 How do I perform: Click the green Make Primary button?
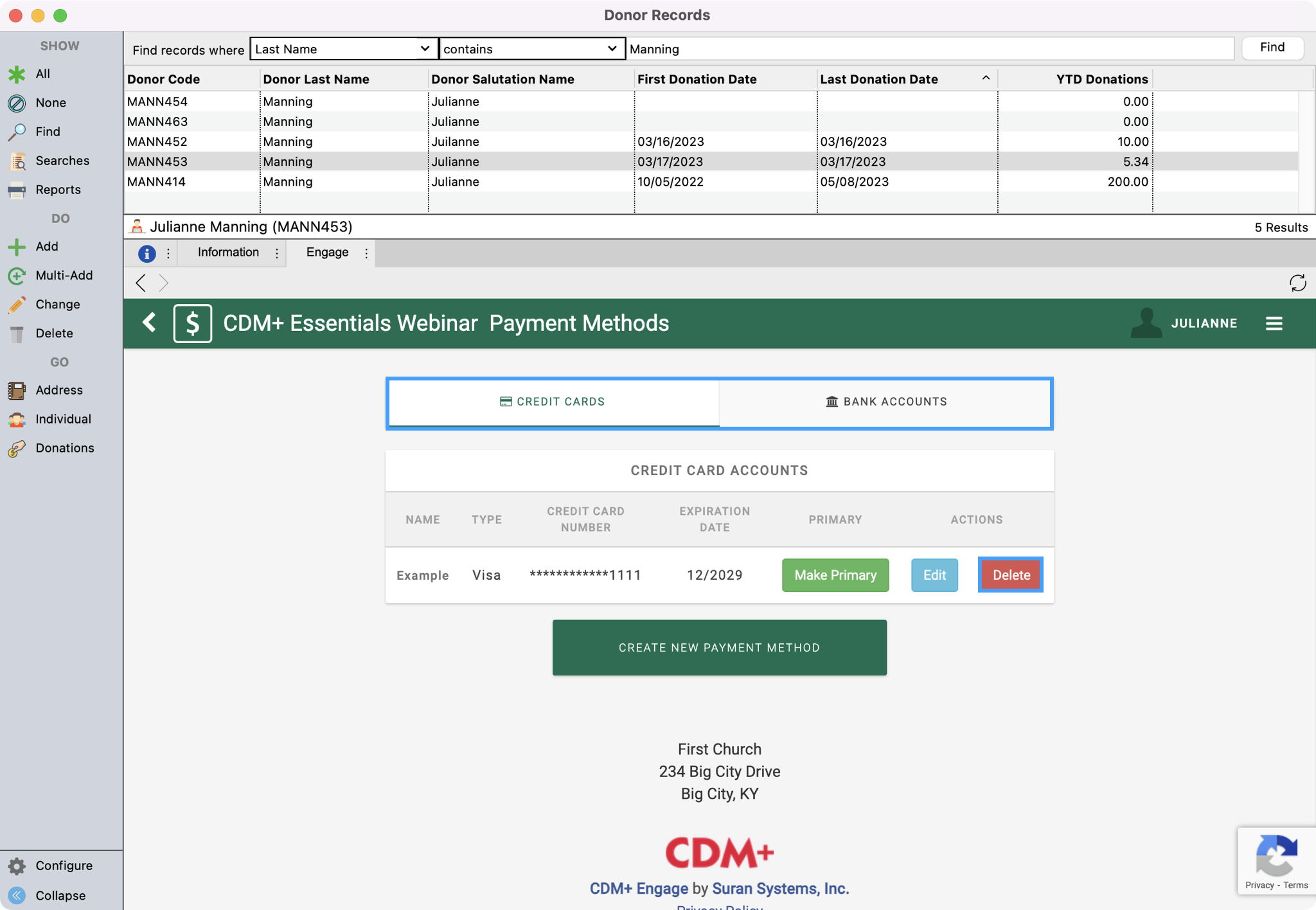point(835,575)
